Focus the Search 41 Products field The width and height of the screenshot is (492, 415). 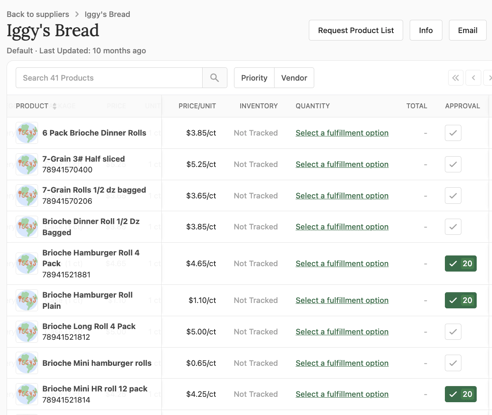click(x=109, y=78)
